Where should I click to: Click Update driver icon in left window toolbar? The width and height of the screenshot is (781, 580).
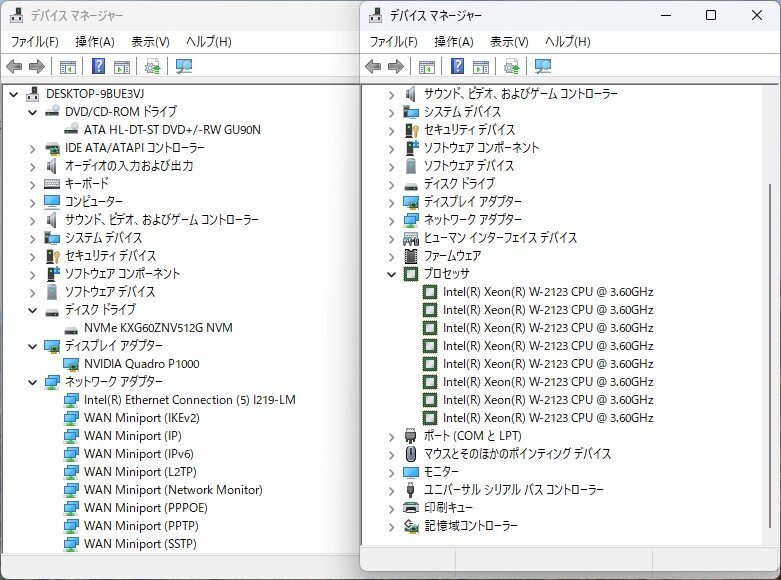[x=152, y=66]
